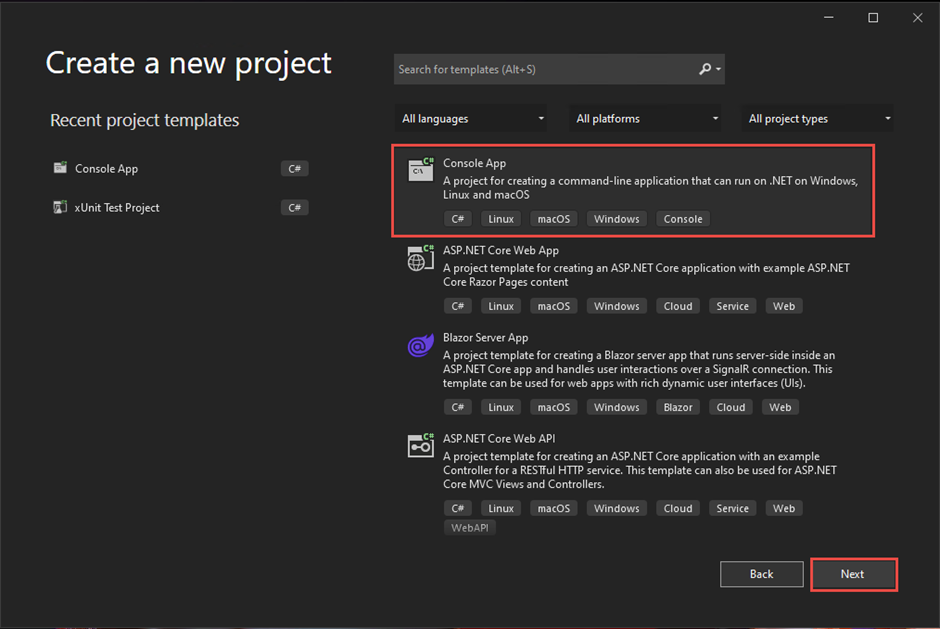Focus the Search for templates field
940x629 pixels.
click(545, 69)
